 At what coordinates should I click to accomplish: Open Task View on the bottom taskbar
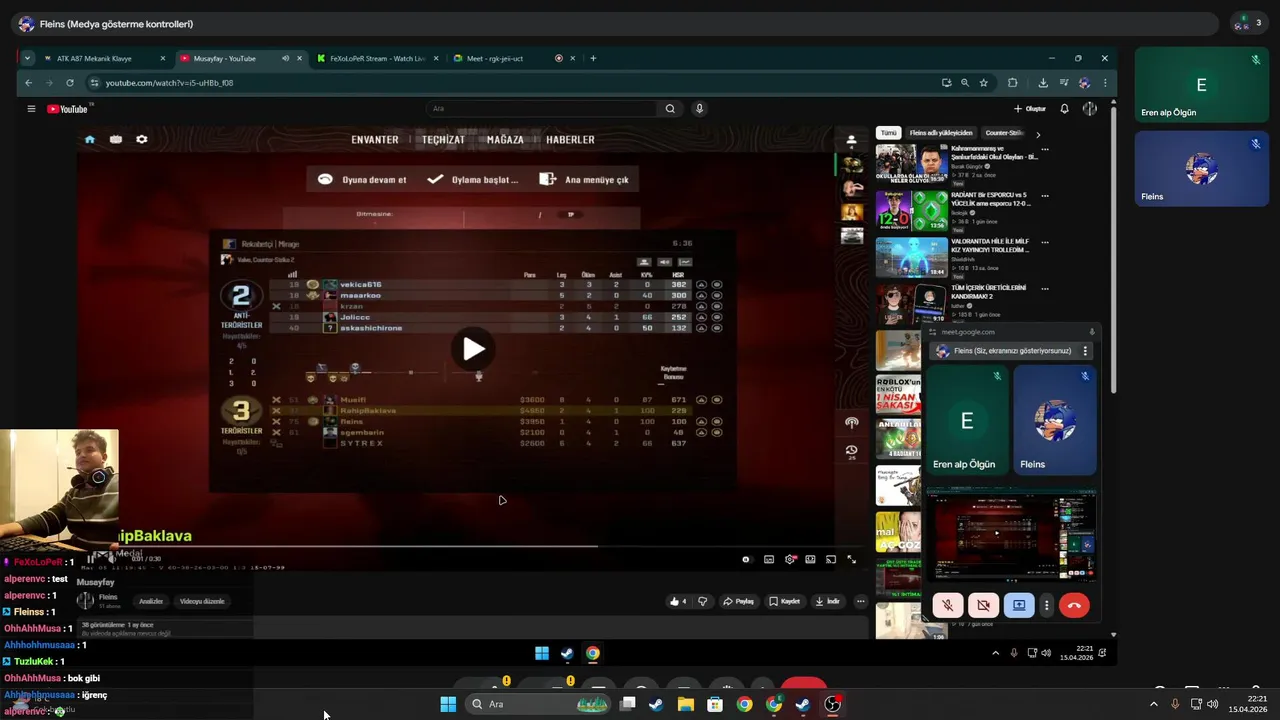628,704
